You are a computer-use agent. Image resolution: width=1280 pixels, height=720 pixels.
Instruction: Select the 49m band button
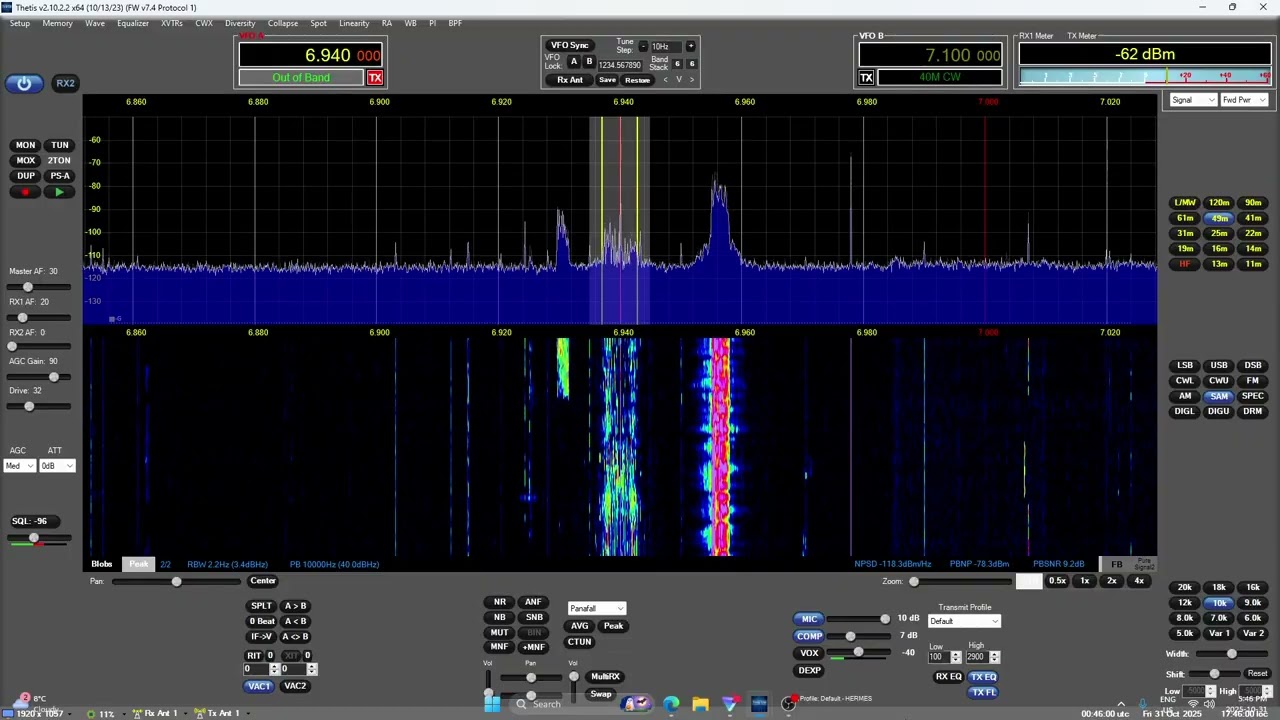coord(1219,218)
